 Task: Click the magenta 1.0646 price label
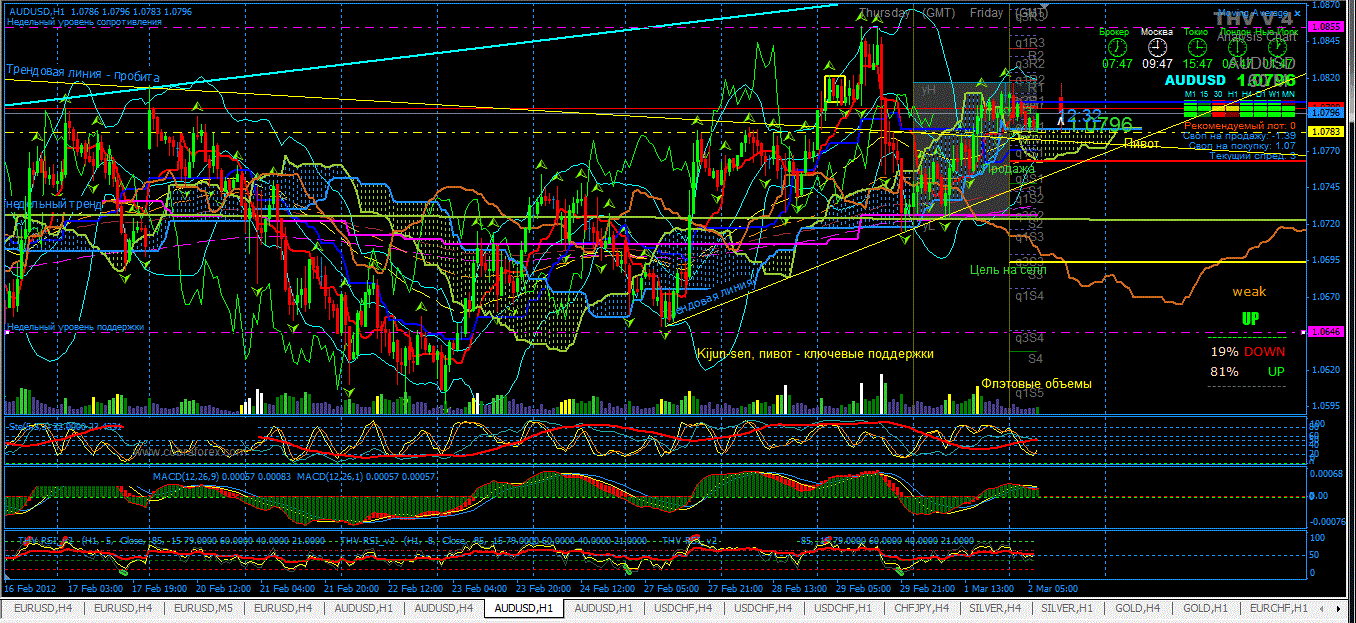point(1325,331)
